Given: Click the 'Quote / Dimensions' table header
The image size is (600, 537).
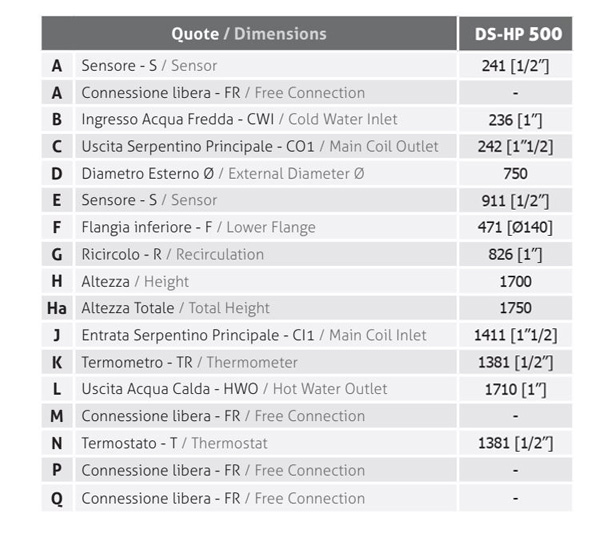Looking at the screenshot, I should pos(248,34).
